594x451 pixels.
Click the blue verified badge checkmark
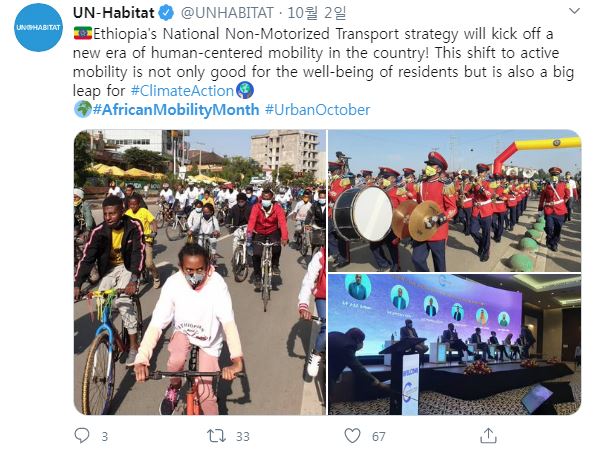point(166,13)
